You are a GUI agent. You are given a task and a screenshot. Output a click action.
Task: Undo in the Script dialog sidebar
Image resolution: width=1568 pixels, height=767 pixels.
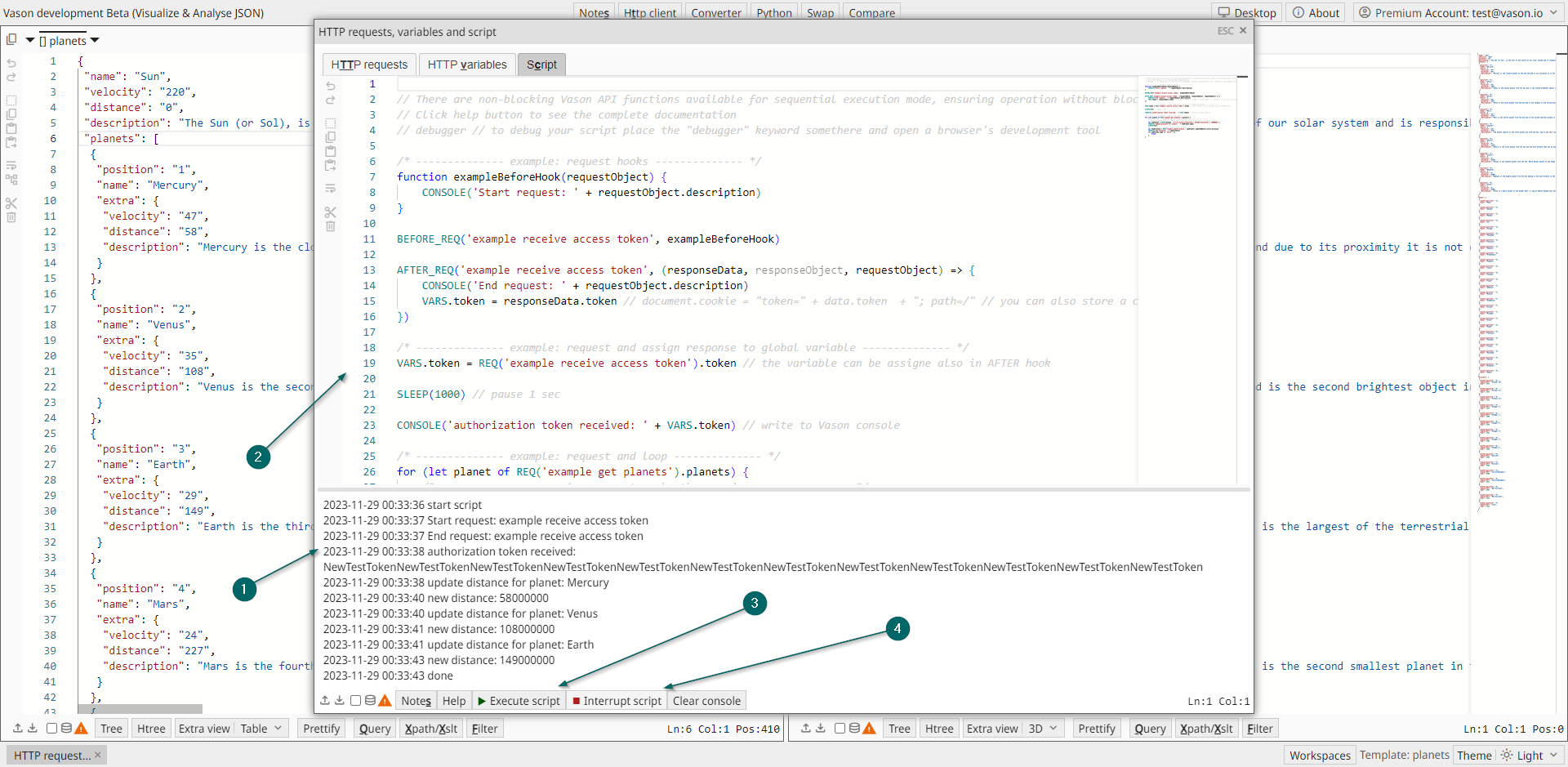pos(331,86)
